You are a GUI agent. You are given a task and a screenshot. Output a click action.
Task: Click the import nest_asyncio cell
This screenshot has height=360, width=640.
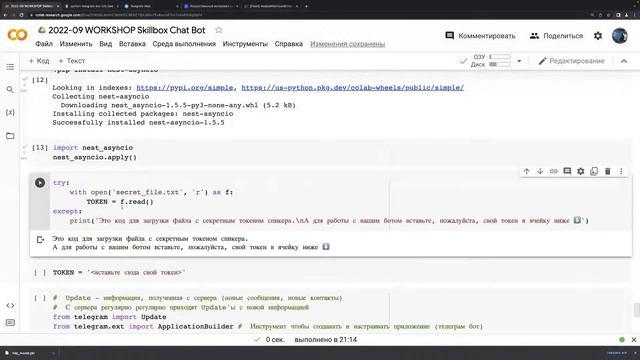340,152
